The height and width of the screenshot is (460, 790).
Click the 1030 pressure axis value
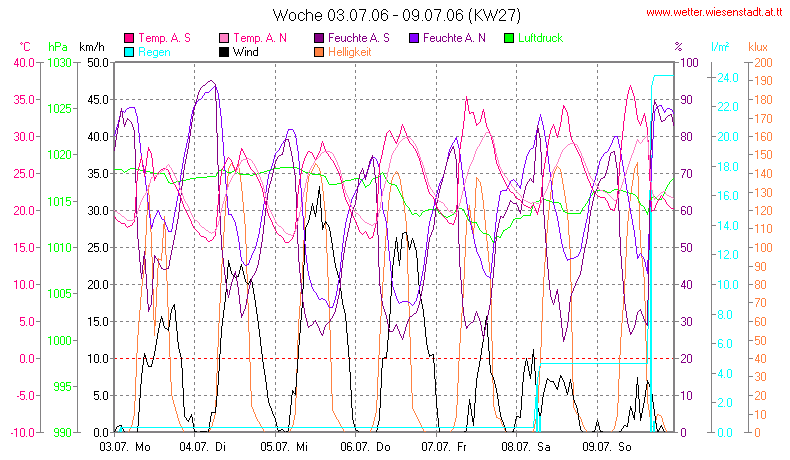click(59, 62)
